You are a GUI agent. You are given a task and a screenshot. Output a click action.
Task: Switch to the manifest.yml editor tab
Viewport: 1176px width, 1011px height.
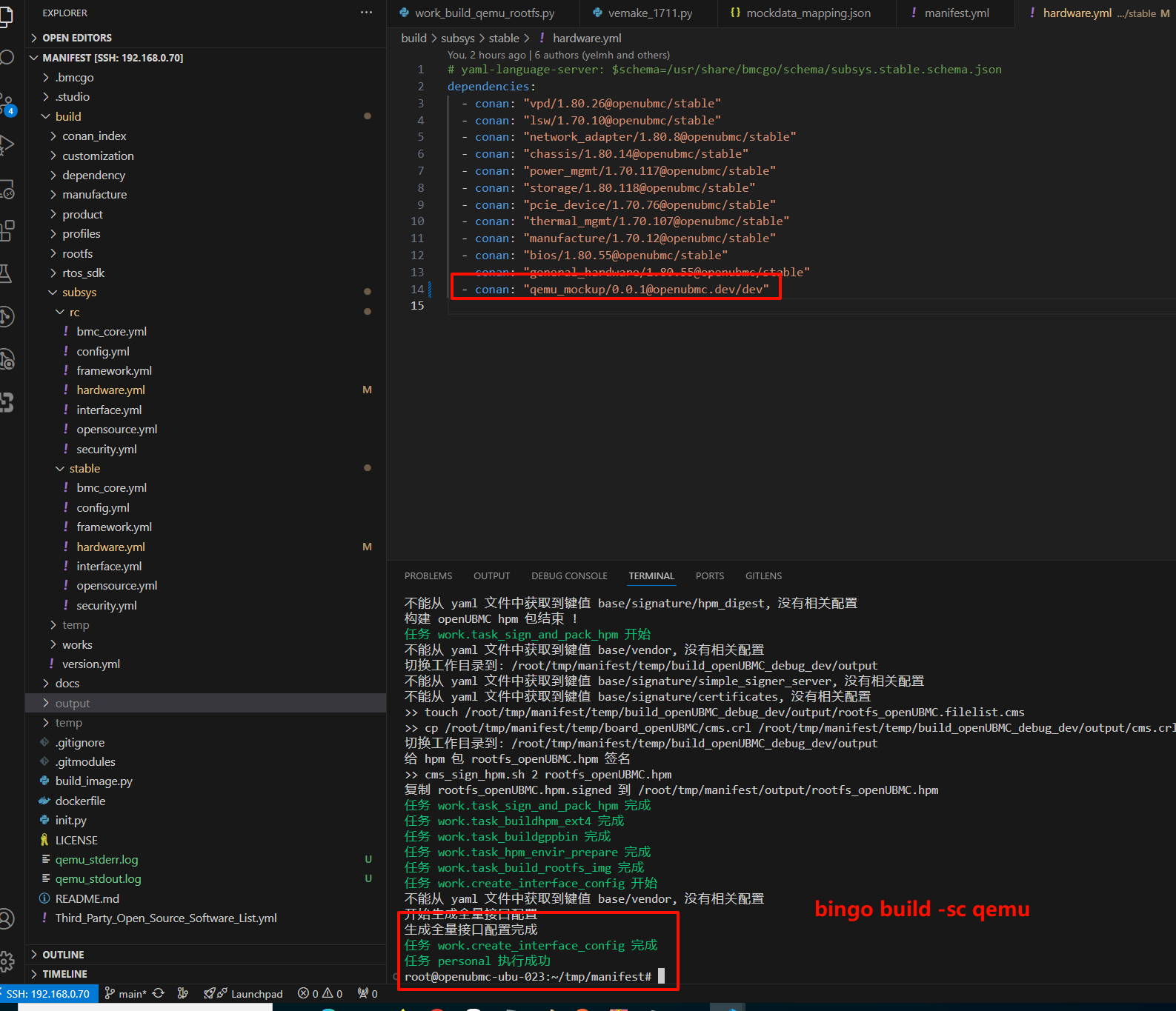(956, 13)
